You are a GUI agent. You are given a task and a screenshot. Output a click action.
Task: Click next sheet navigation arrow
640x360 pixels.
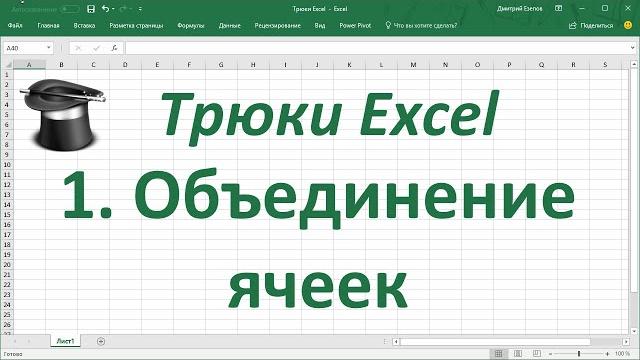pyautogui.click(x=29, y=341)
